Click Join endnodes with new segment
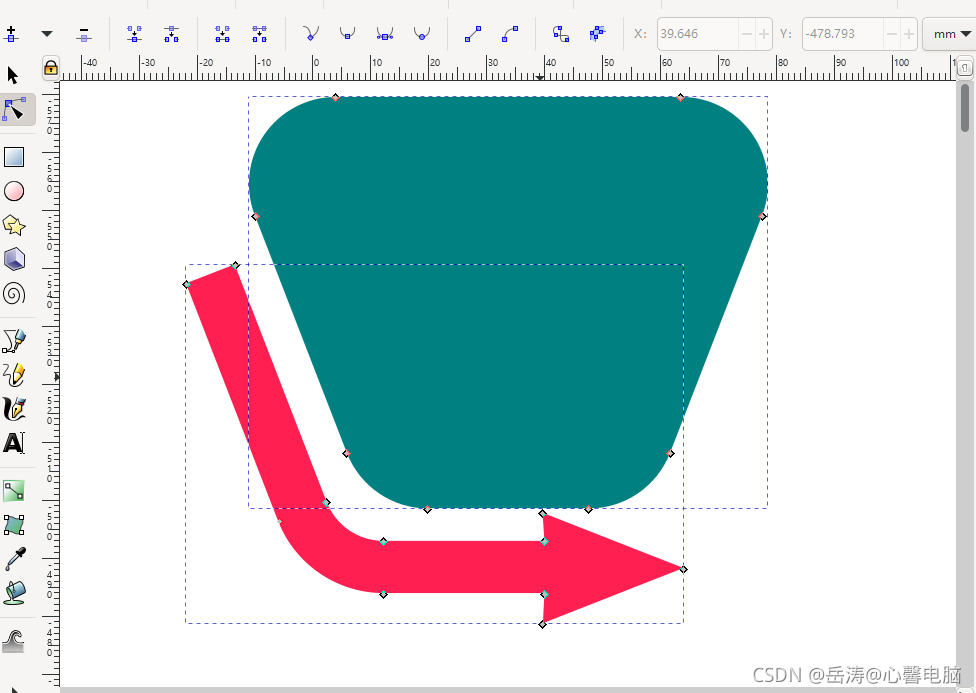The width and height of the screenshot is (976, 693). 222,34
